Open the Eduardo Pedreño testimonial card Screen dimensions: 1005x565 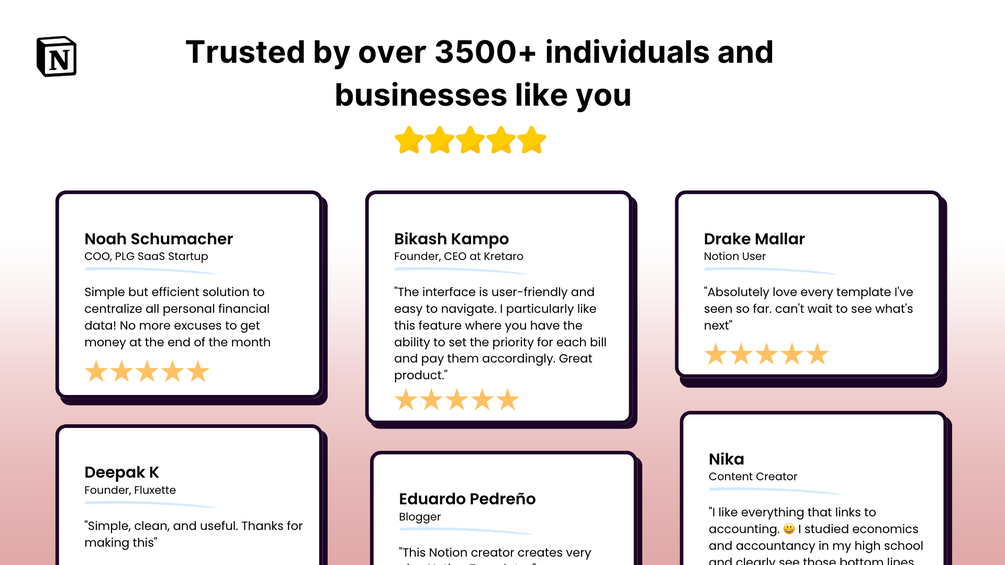[503, 508]
